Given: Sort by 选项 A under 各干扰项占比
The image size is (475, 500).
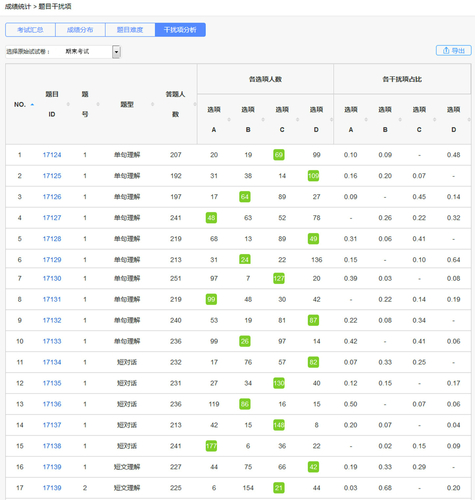Looking at the screenshot, I should point(366,119).
